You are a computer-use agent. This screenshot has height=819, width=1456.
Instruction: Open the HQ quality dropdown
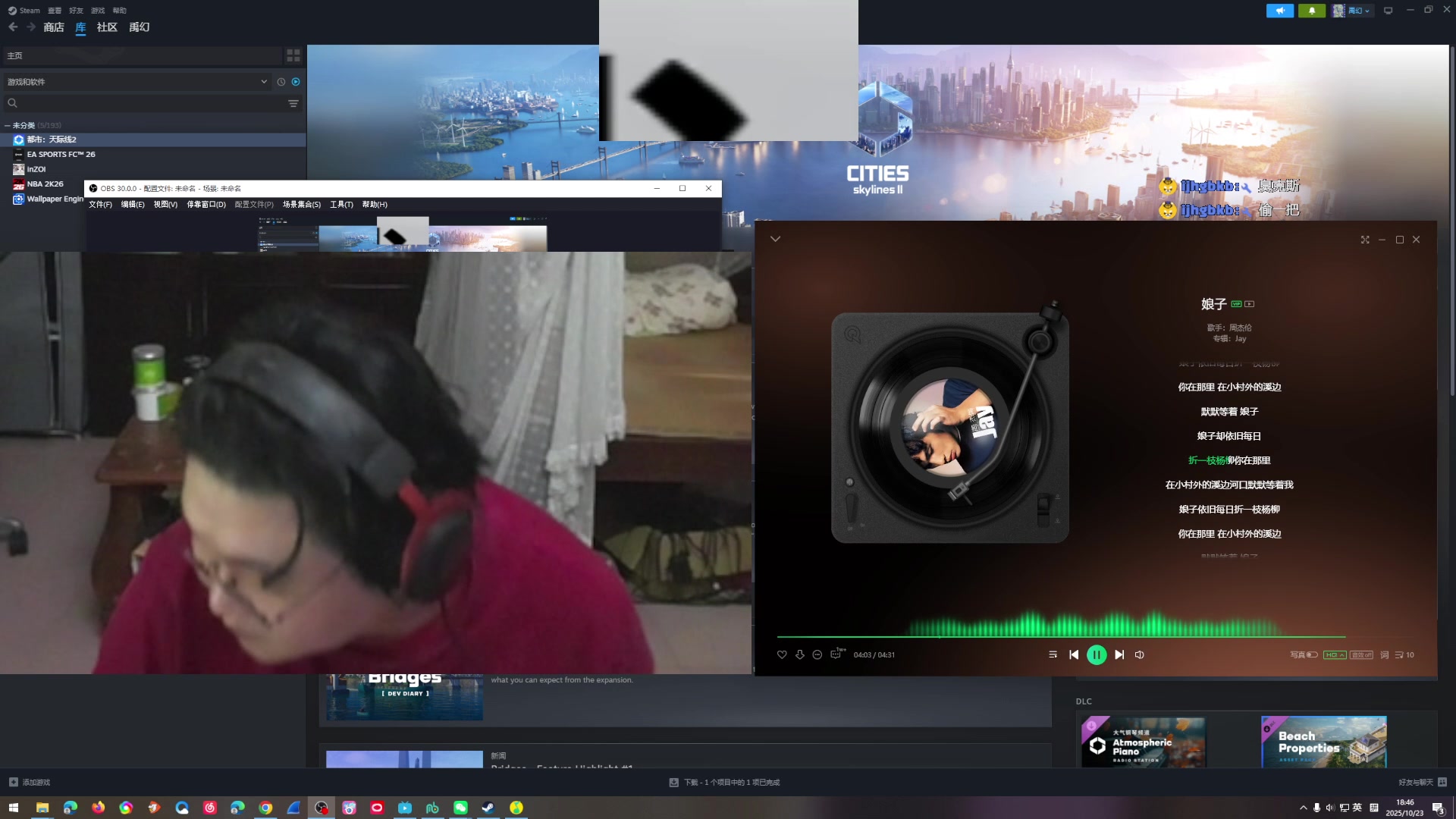point(1334,654)
